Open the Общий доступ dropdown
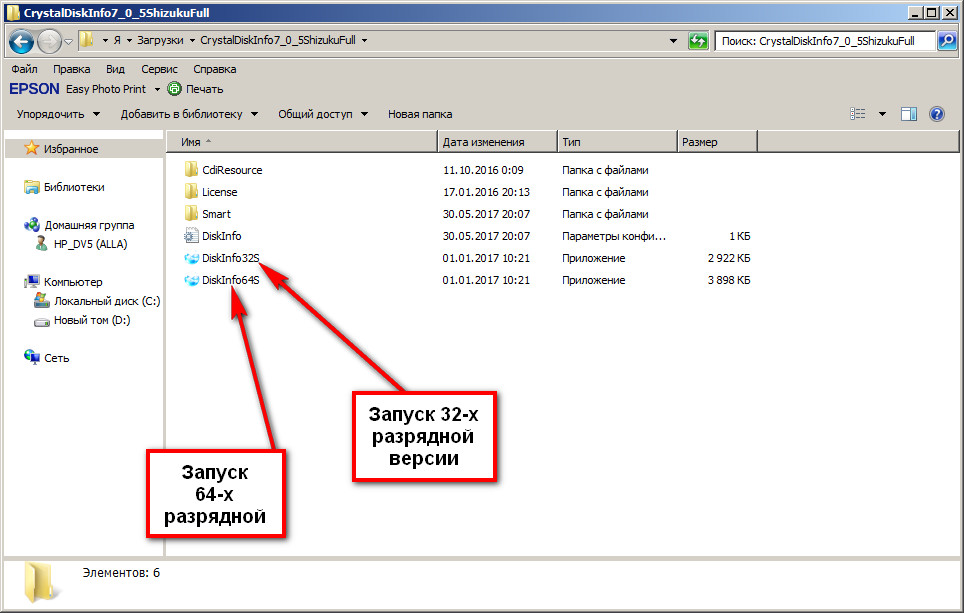Screen dimensions: 964x613 click(323, 114)
